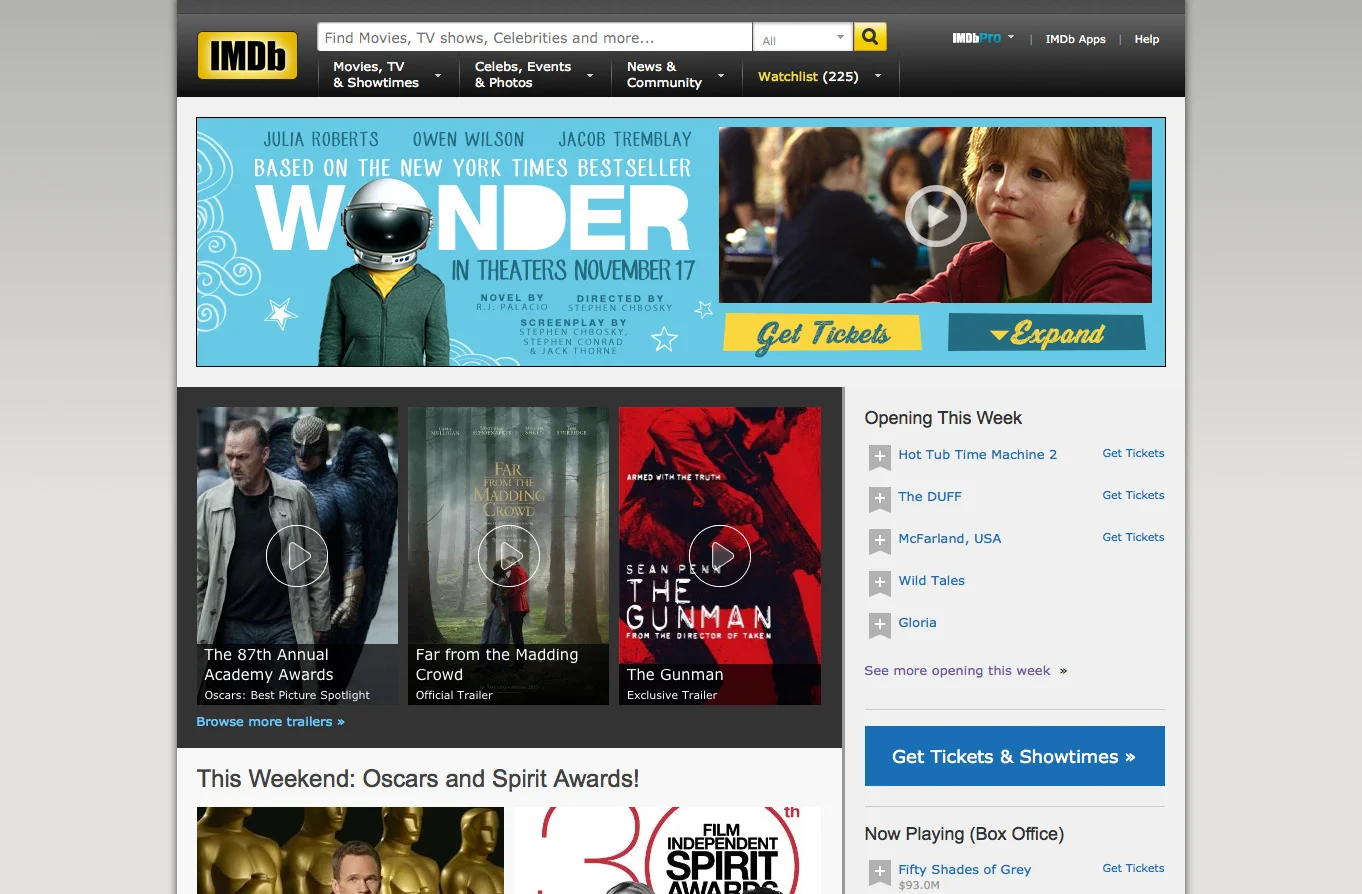Open IMDb Apps link

(x=1075, y=39)
